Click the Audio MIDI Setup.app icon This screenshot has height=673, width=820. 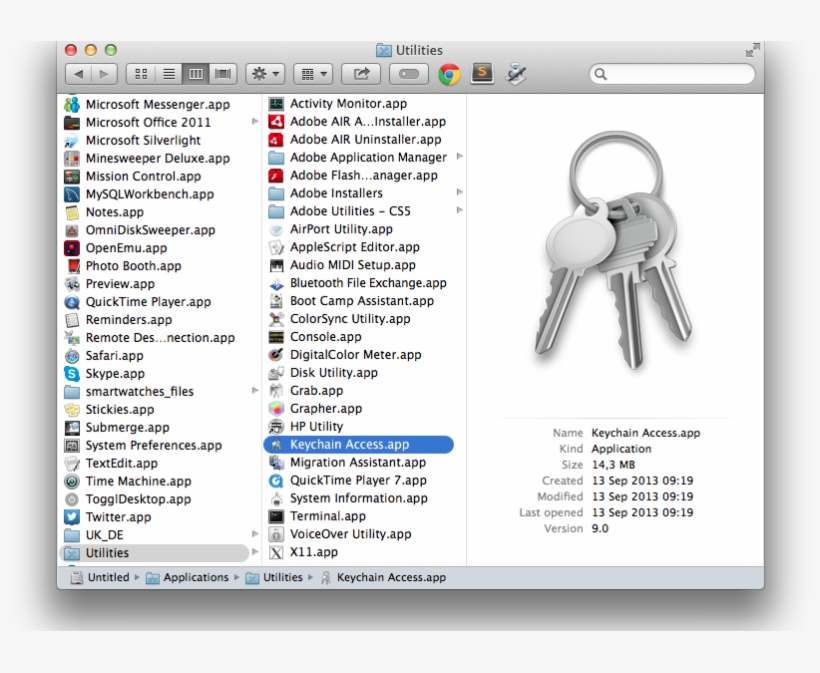pos(276,265)
